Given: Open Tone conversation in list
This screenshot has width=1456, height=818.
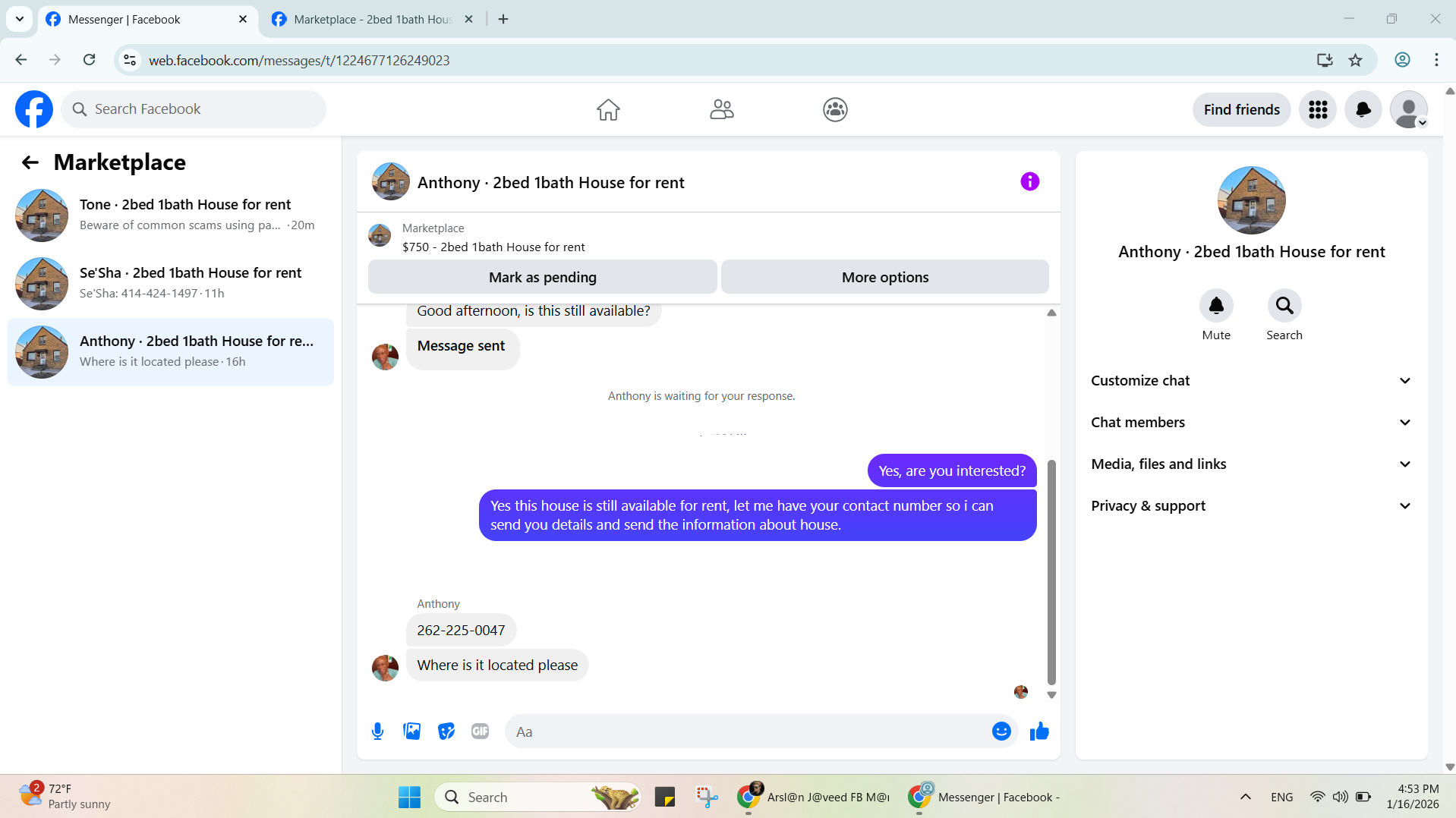Looking at the screenshot, I should (171, 215).
